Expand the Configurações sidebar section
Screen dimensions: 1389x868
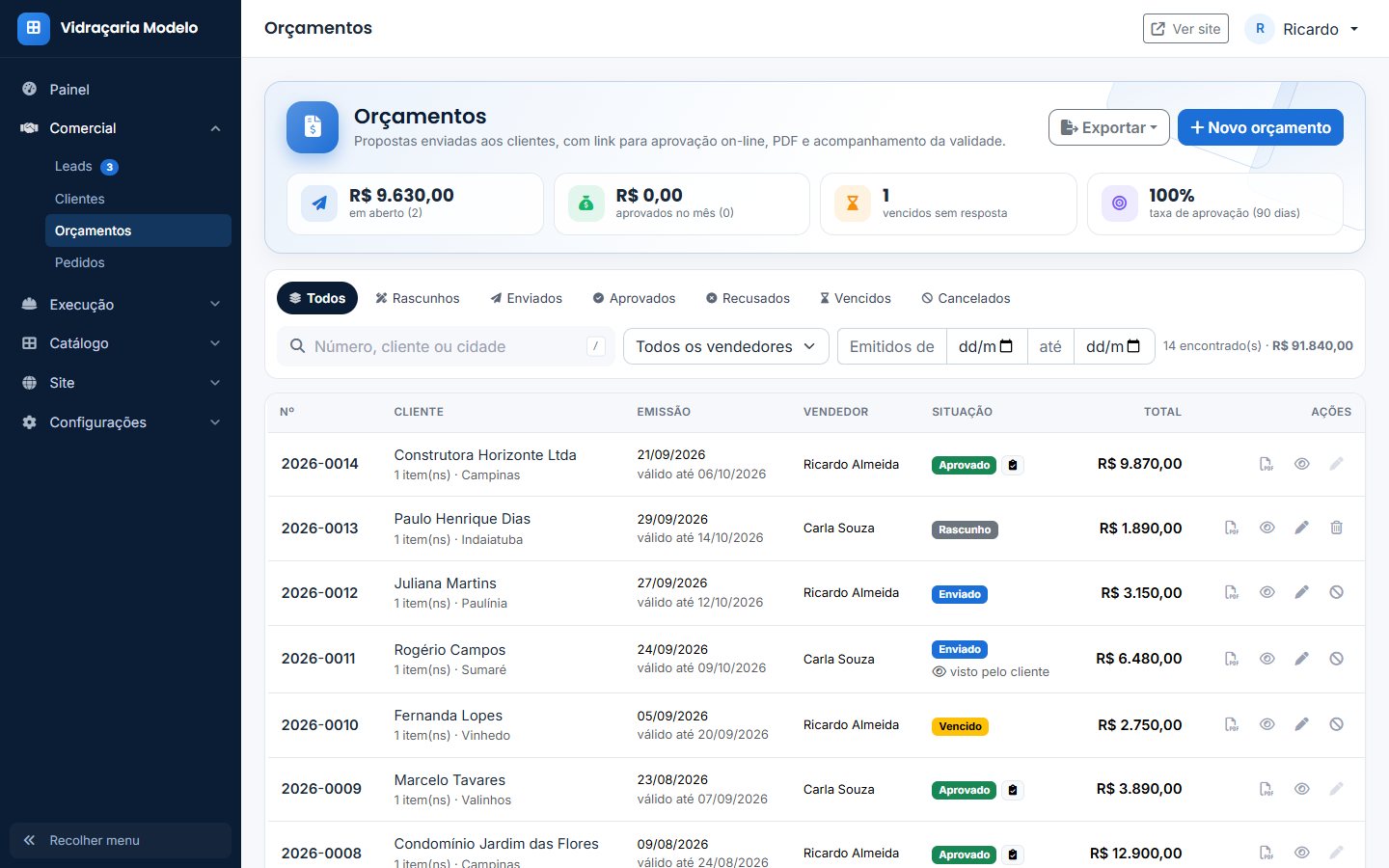[121, 422]
